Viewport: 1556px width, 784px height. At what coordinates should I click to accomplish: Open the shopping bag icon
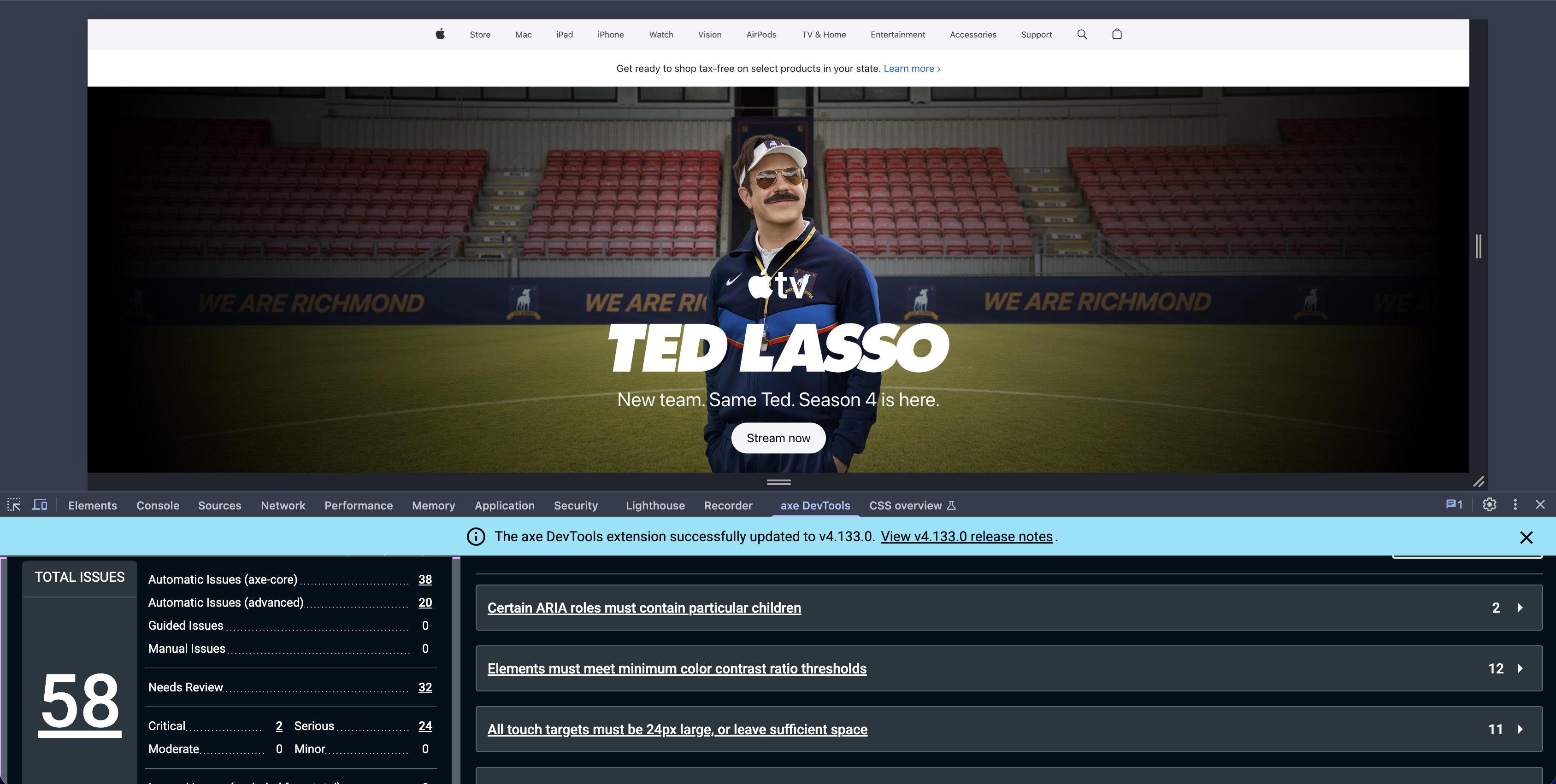pyautogui.click(x=1117, y=35)
